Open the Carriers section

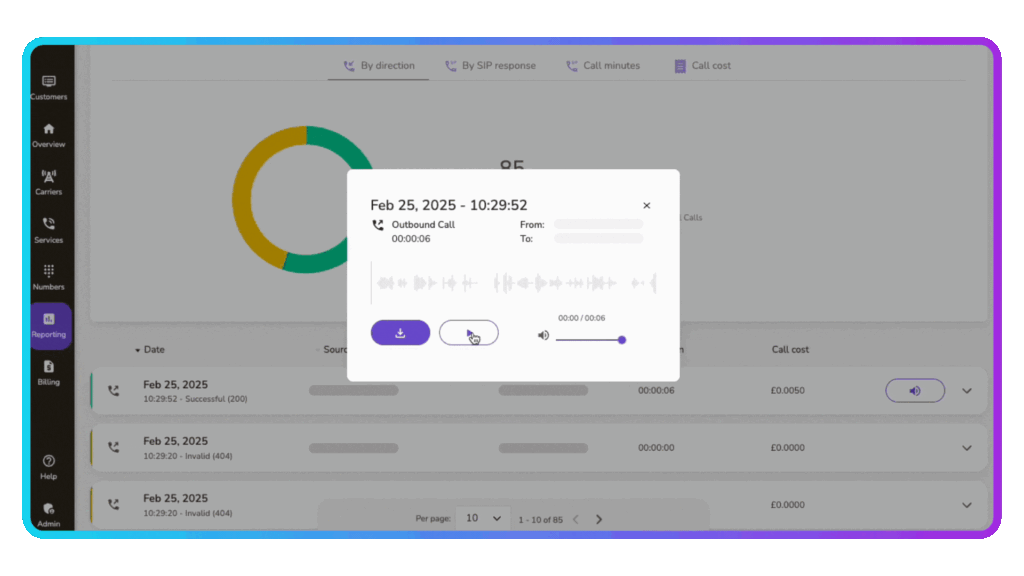[48, 182]
